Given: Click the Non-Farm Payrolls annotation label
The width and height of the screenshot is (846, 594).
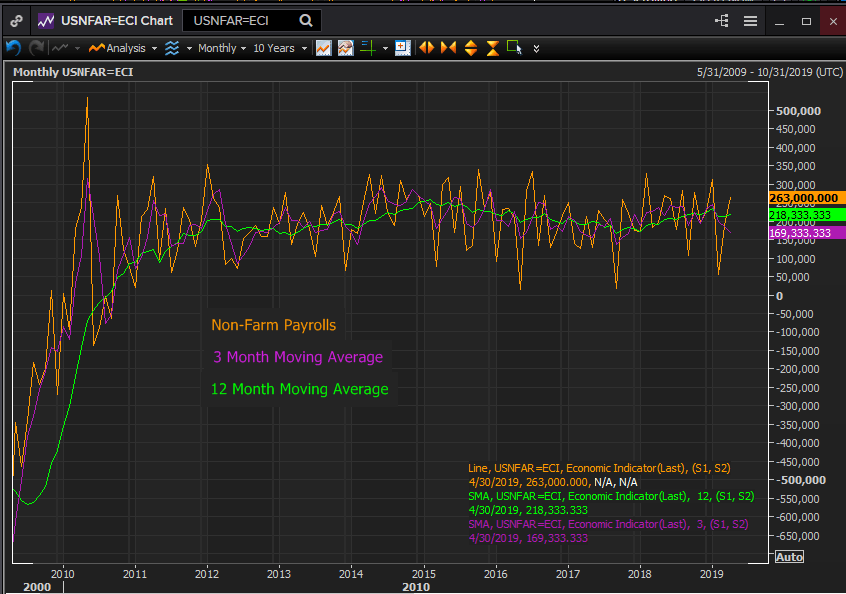Looking at the screenshot, I should (274, 325).
